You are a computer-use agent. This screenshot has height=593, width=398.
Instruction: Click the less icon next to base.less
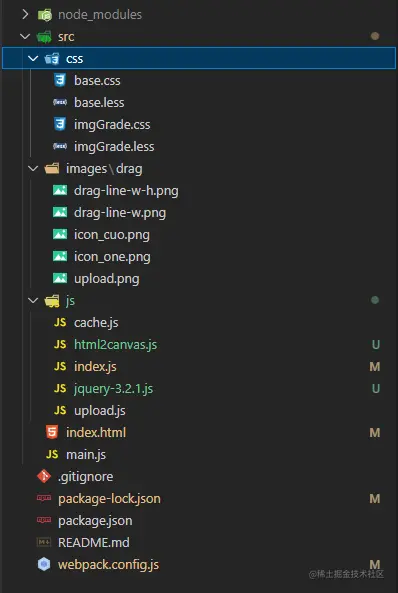point(60,102)
